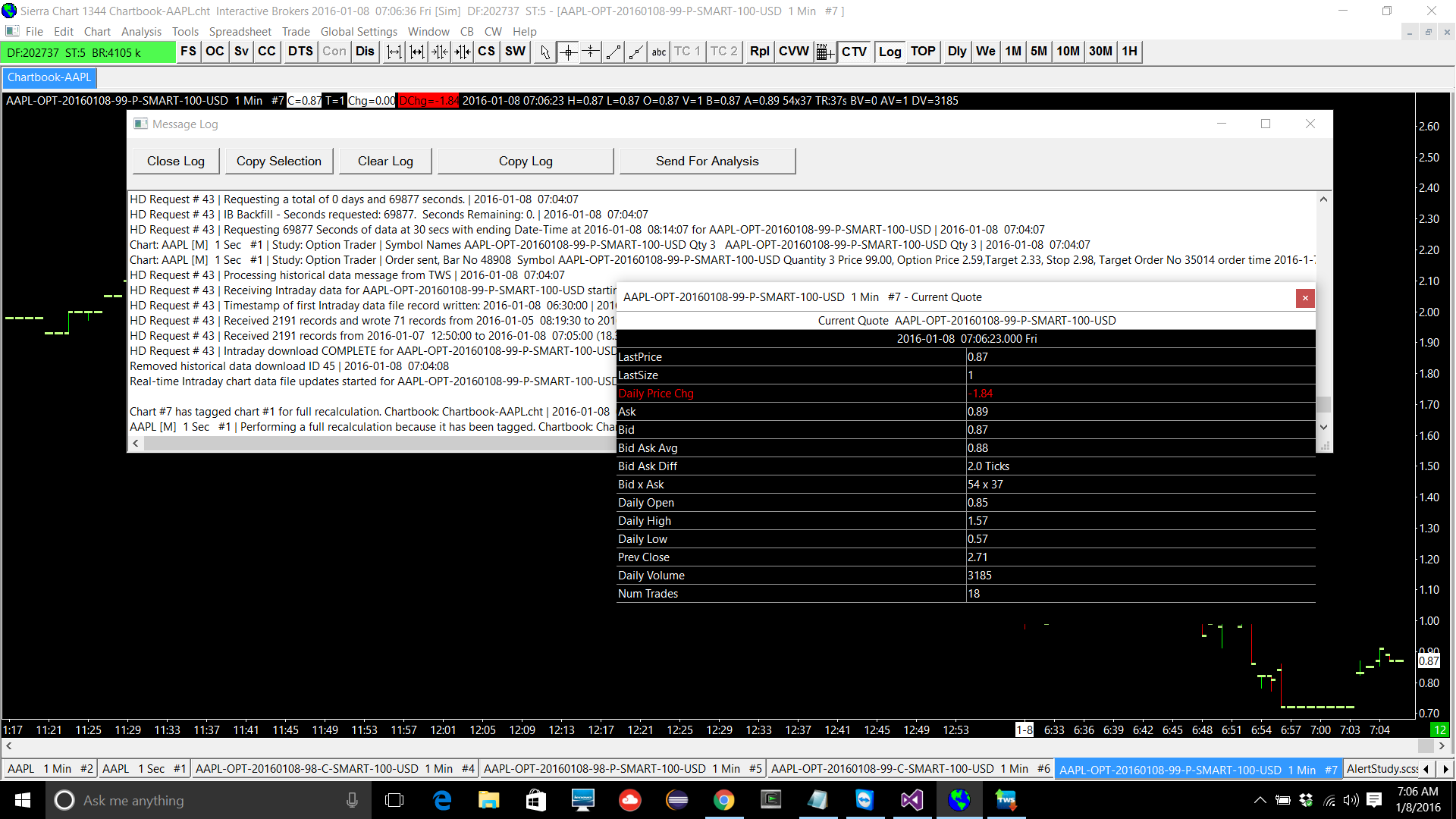Open Visual Studio from taskbar
This screenshot has width=1456, height=819.
tap(912, 800)
